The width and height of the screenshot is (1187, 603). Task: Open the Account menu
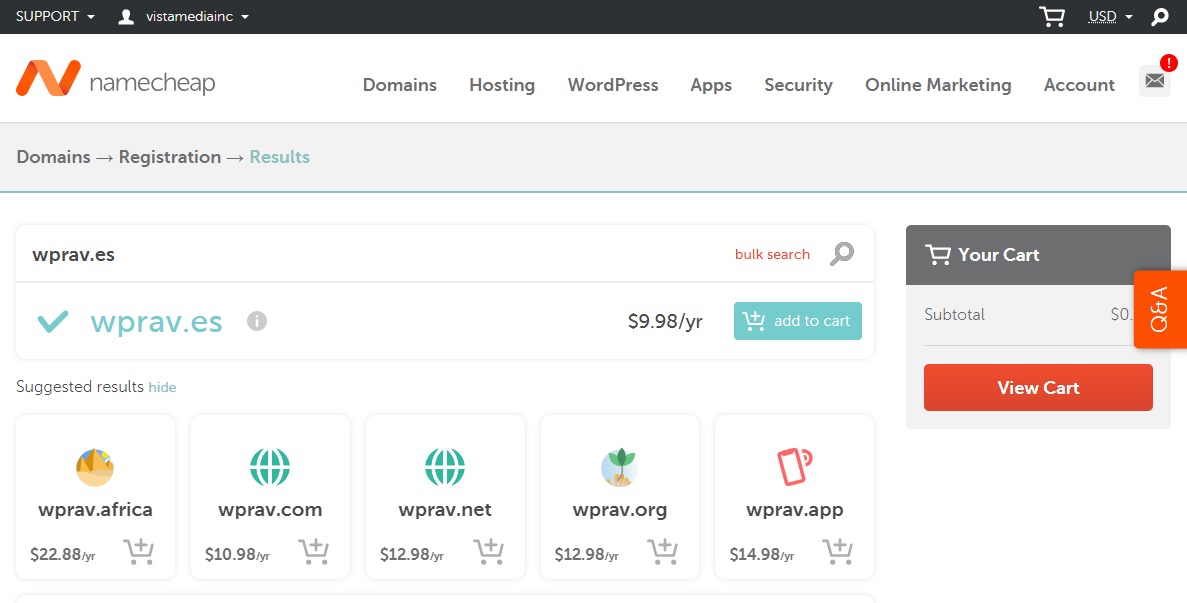1080,85
